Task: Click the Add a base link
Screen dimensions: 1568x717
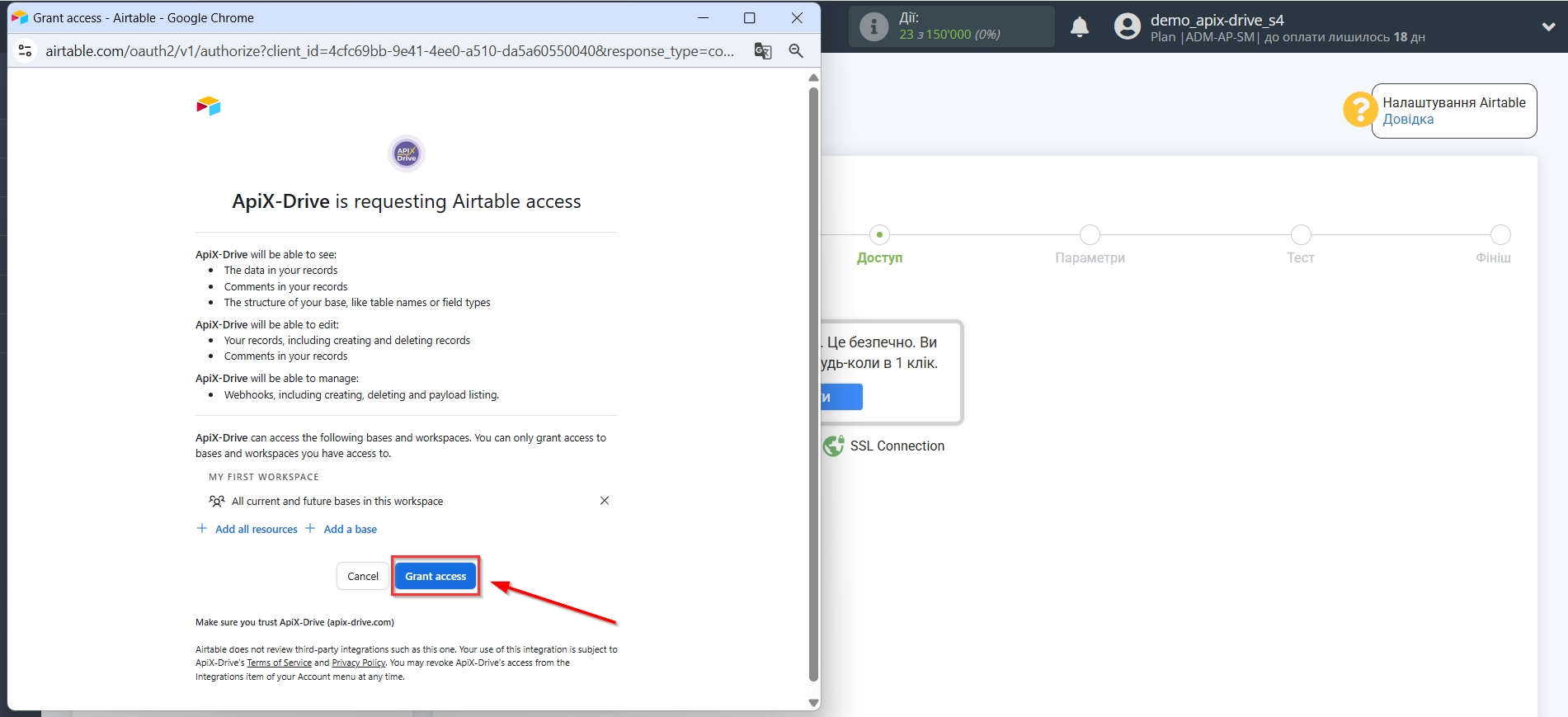Action: [x=341, y=529]
